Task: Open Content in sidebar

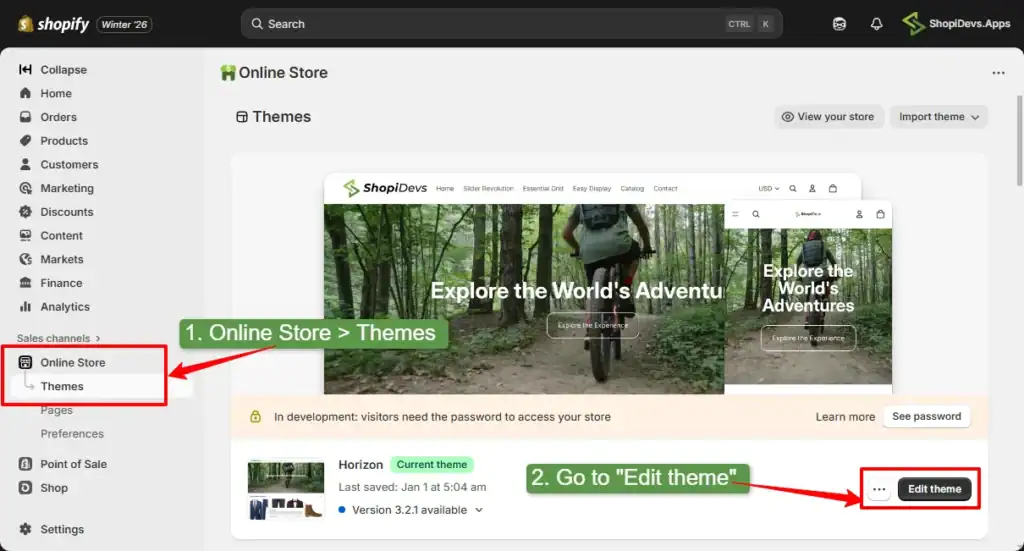Action: click(61, 236)
